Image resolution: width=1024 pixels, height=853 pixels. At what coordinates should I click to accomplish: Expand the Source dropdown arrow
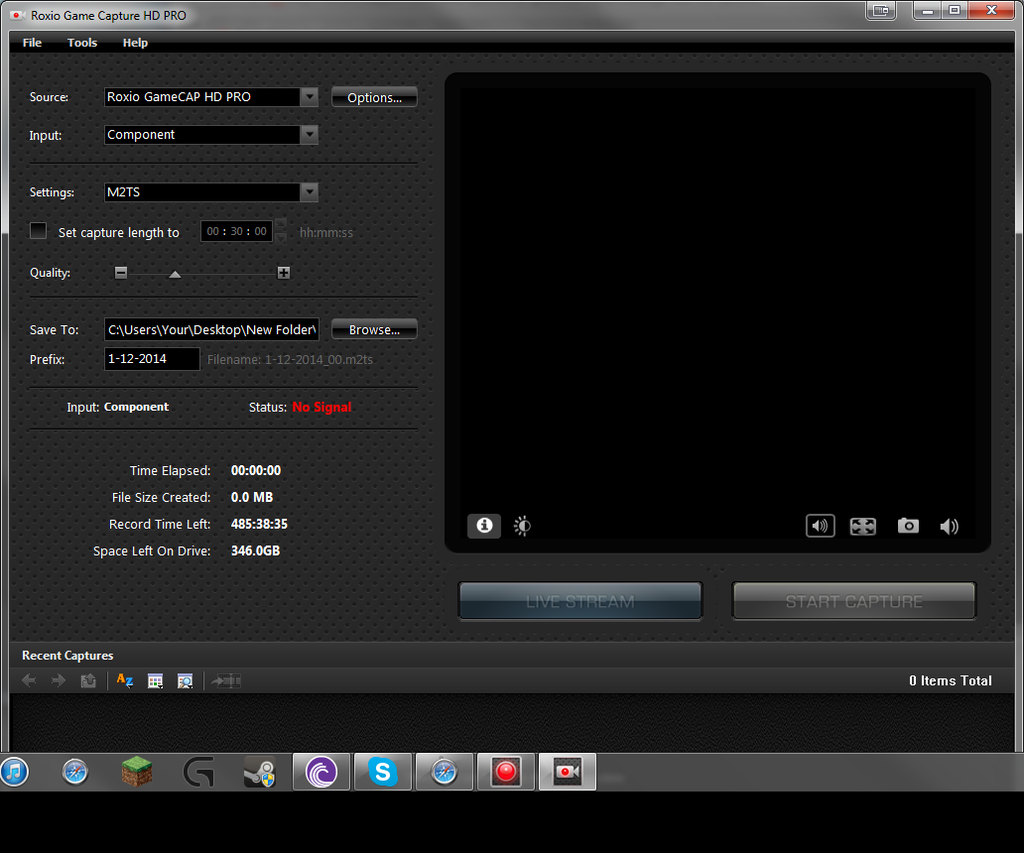point(310,97)
